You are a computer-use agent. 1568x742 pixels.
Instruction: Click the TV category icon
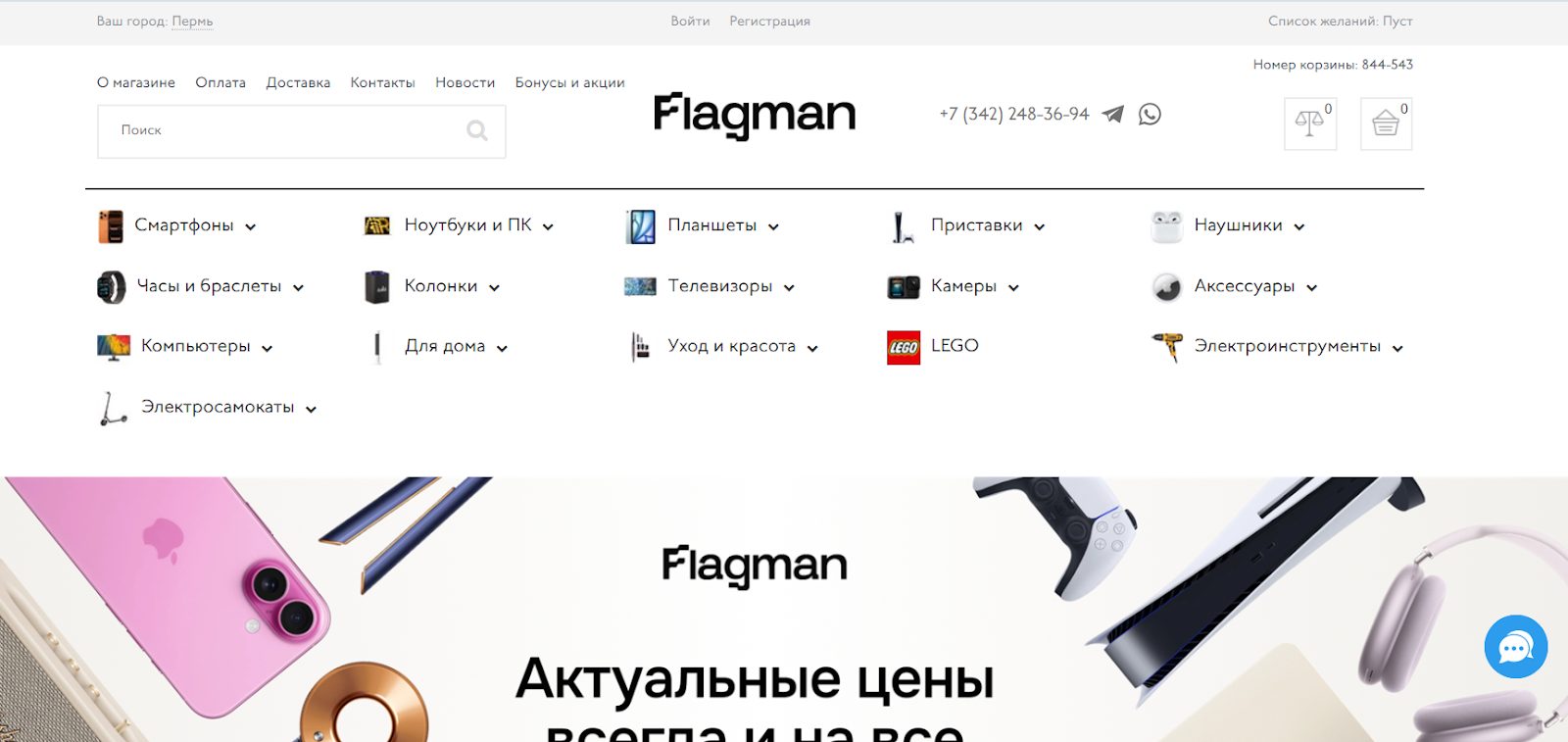coord(640,286)
